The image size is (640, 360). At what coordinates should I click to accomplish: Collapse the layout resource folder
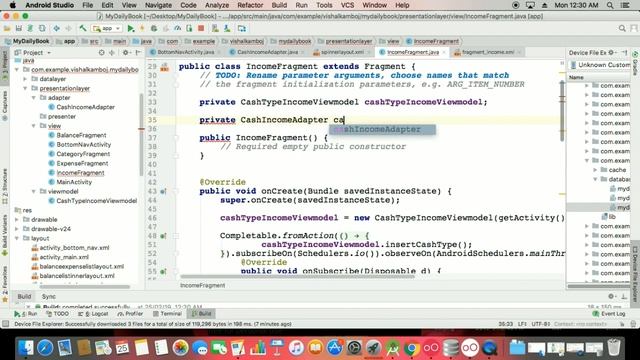point(17,238)
